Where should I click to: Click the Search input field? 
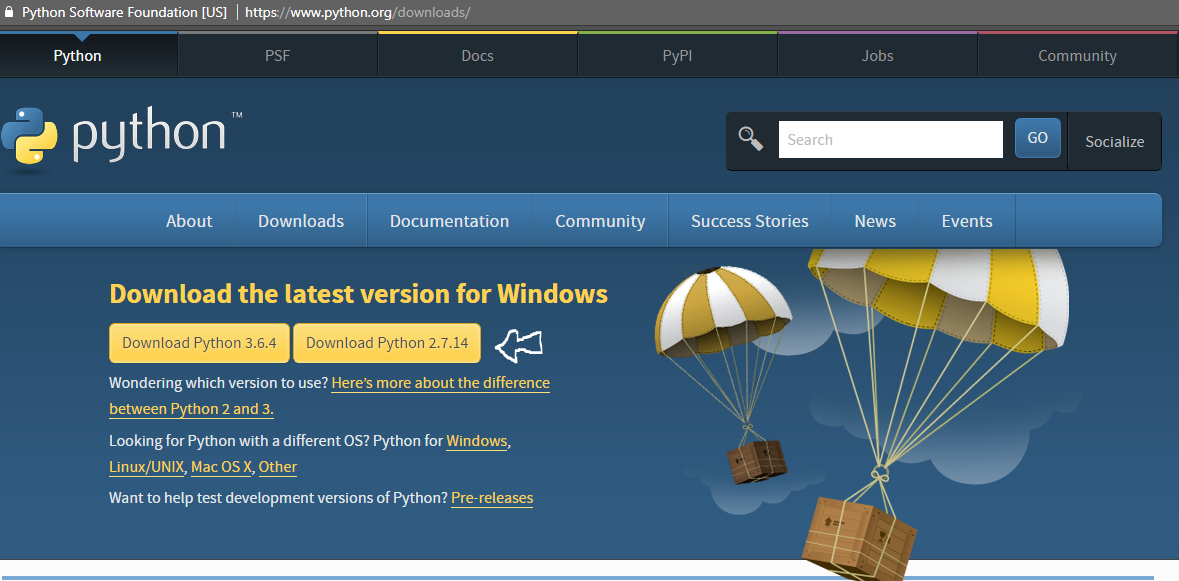[890, 139]
